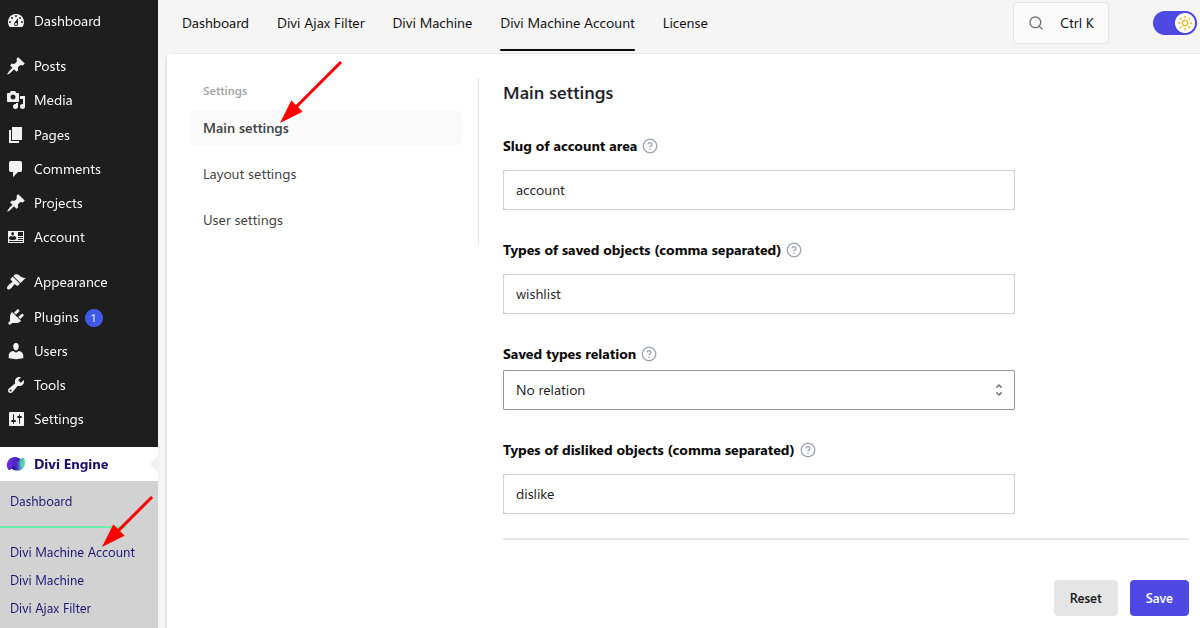
Task: Open the Divi Engine sidebar menu
Action: coord(79,464)
